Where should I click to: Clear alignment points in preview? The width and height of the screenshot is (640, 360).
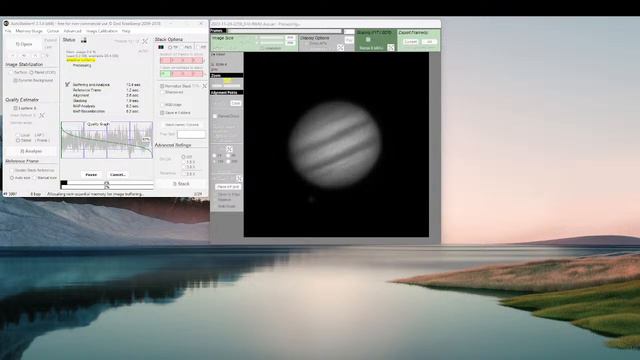click(236, 103)
